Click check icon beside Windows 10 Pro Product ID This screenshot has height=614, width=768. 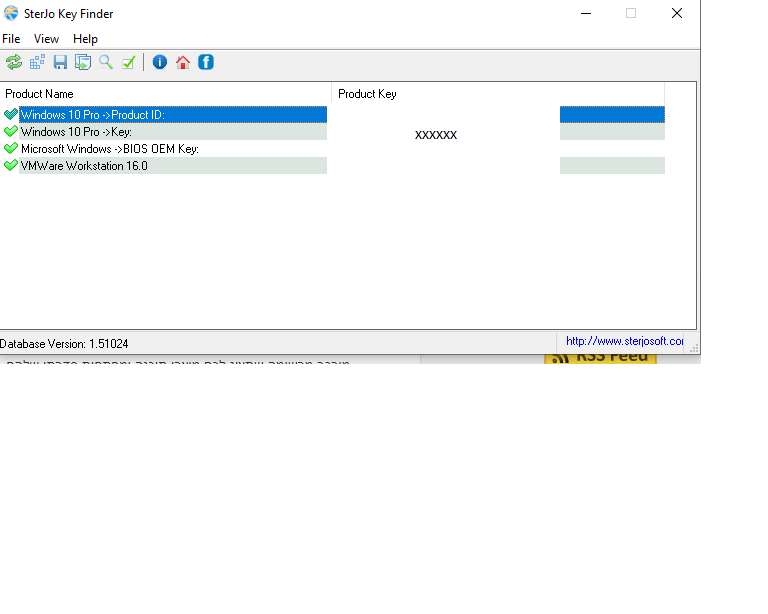(10, 115)
